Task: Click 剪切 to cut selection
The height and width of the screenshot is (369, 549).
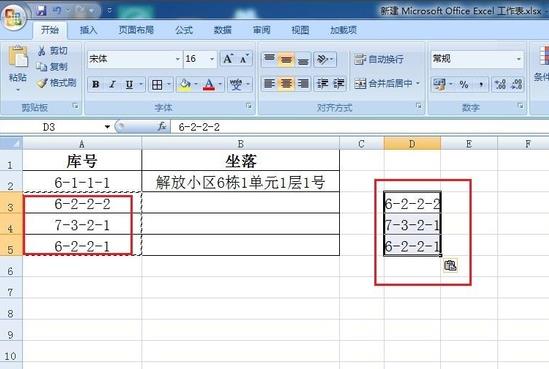Action: pos(53,51)
